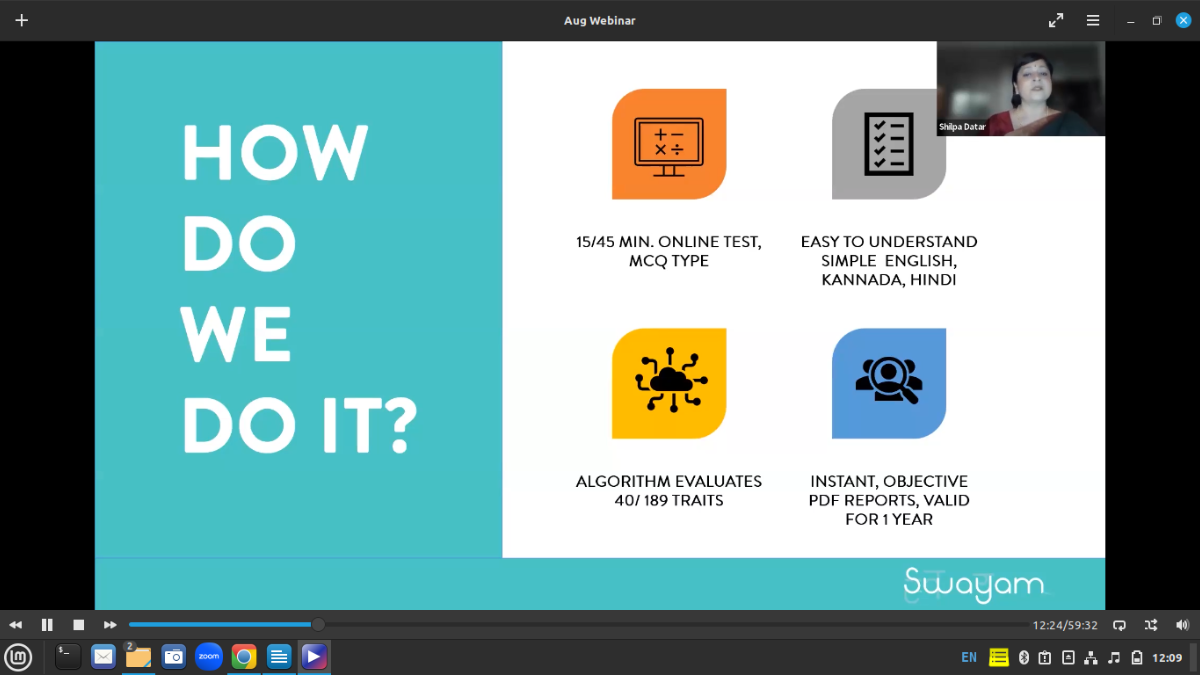Click the seek bar position handle

(318, 625)
